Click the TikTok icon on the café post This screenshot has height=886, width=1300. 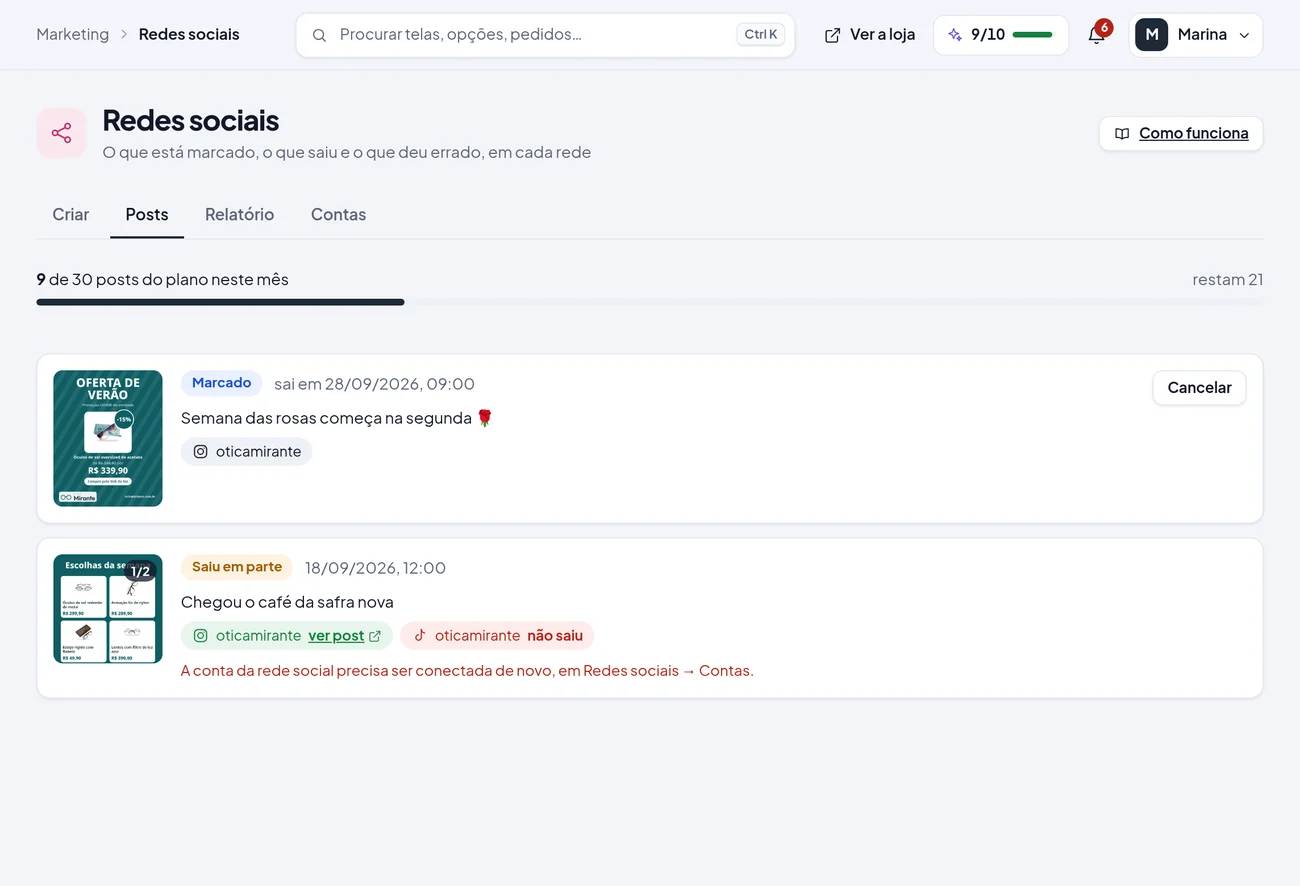click(420, 636)
